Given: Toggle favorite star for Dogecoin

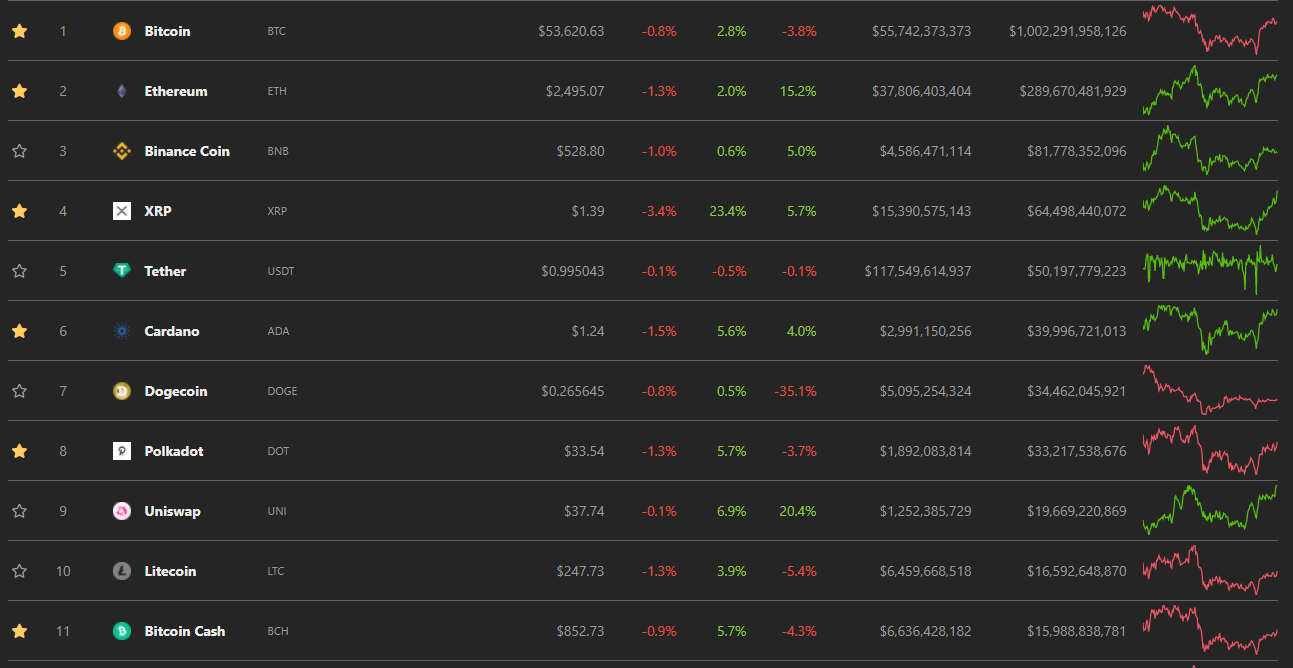Looking at the screenshot, I should pos(19,391).
